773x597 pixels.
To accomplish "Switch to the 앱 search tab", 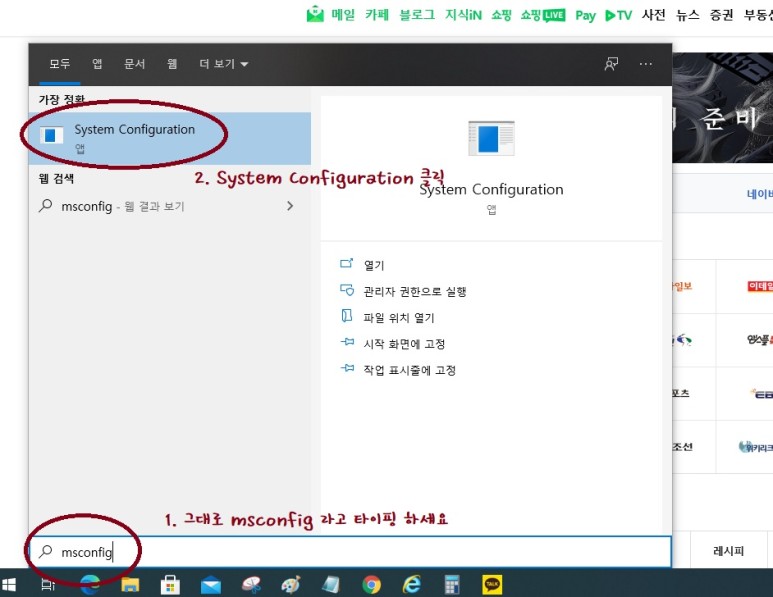I will 97,64.
